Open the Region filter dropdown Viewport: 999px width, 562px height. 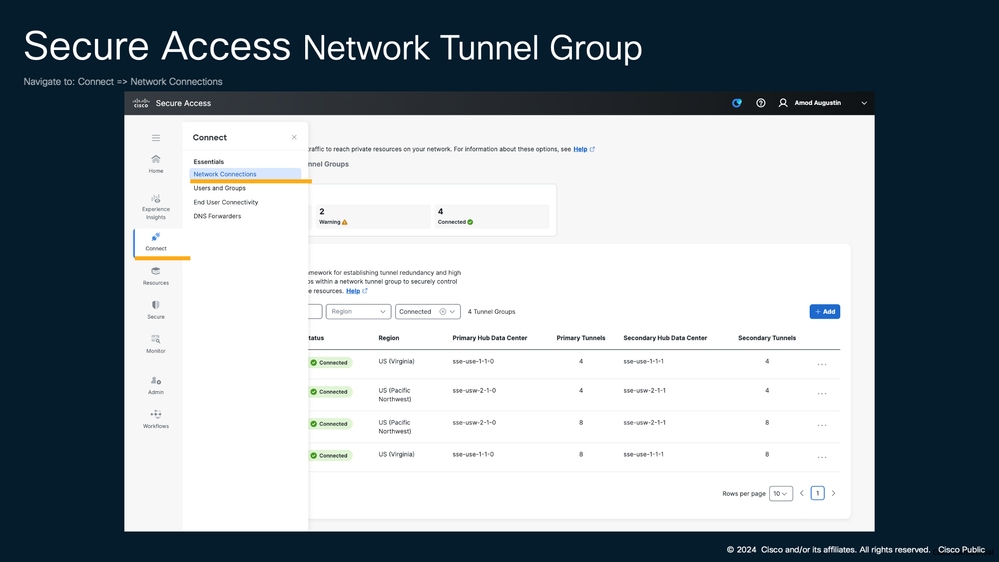click(x=358, y=312)
